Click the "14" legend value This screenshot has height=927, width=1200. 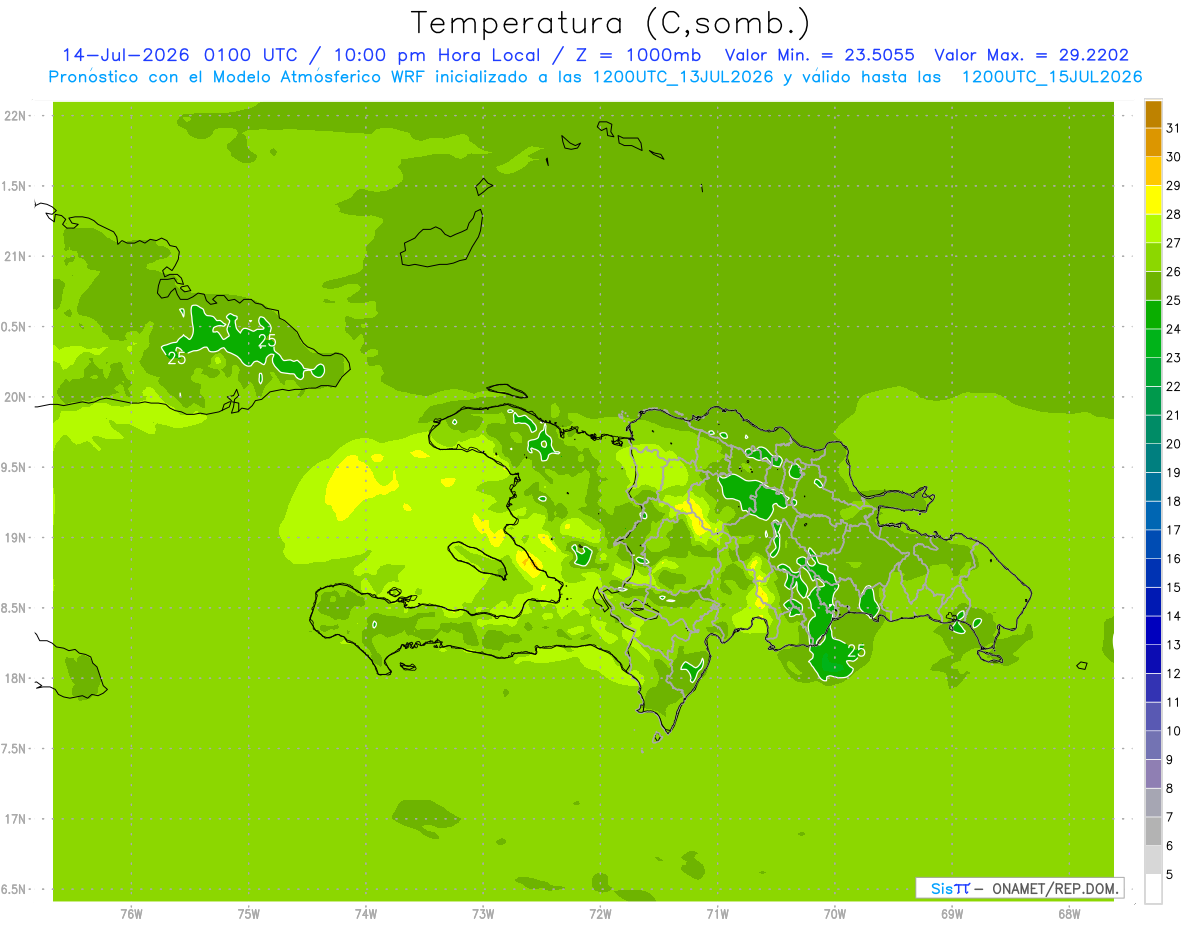click(x=1173, y=616)
